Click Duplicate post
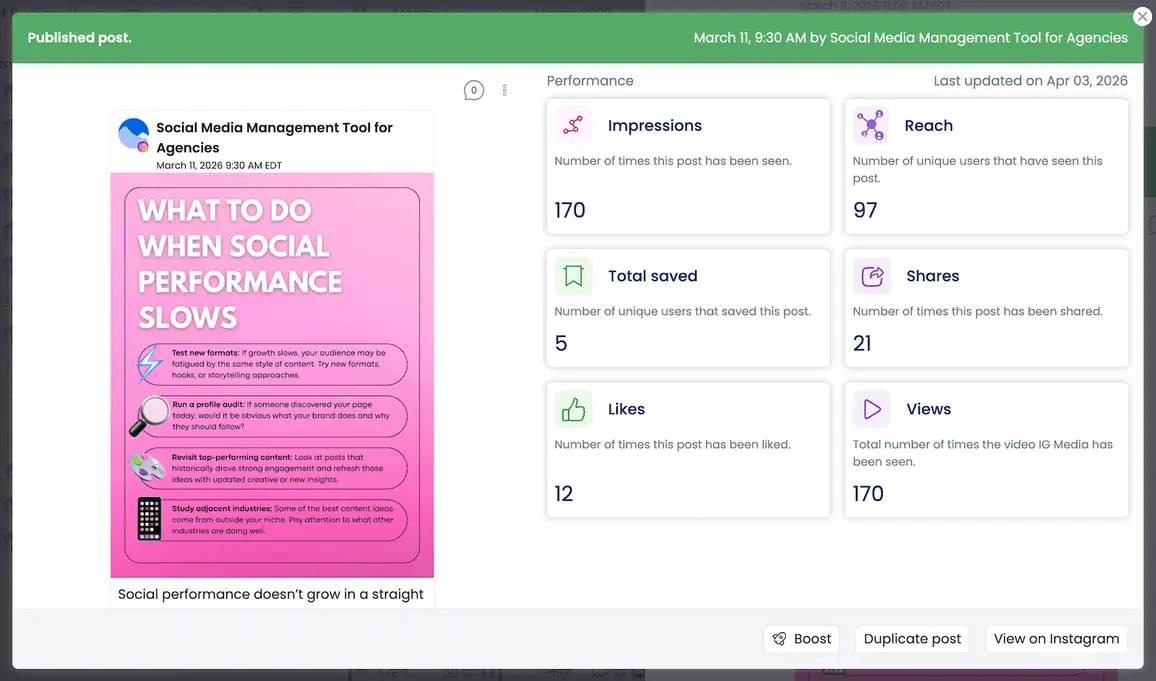 pos(911,638)
